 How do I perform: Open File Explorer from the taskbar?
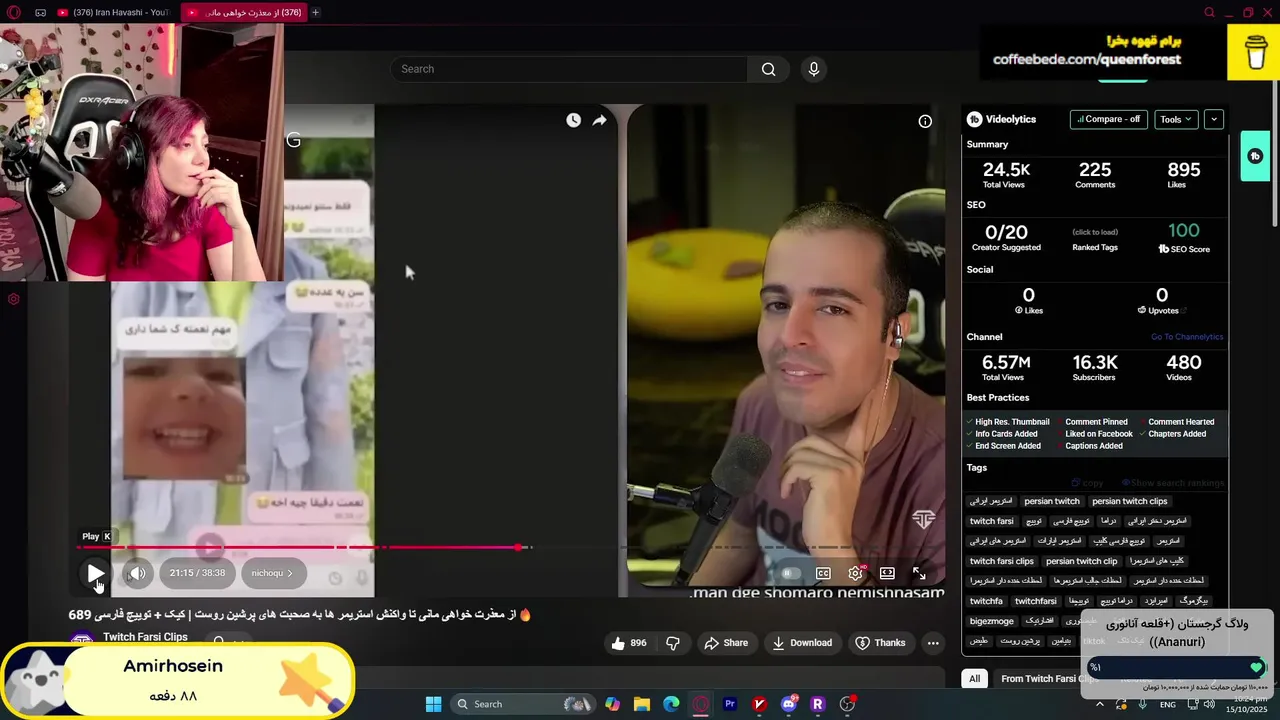(642, 704)
